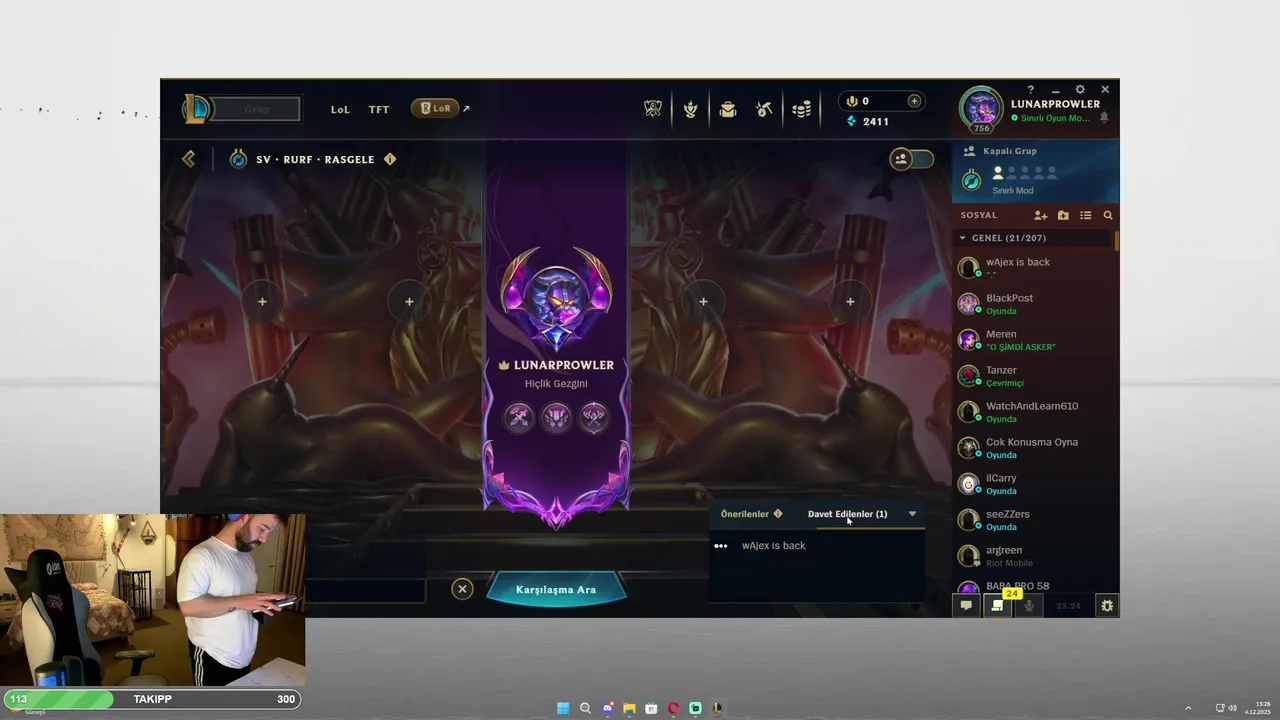Invite player in second empty slot from left
Viewport: 1280px width, 720px height.
pyautogui.click(x=409, y=301)
